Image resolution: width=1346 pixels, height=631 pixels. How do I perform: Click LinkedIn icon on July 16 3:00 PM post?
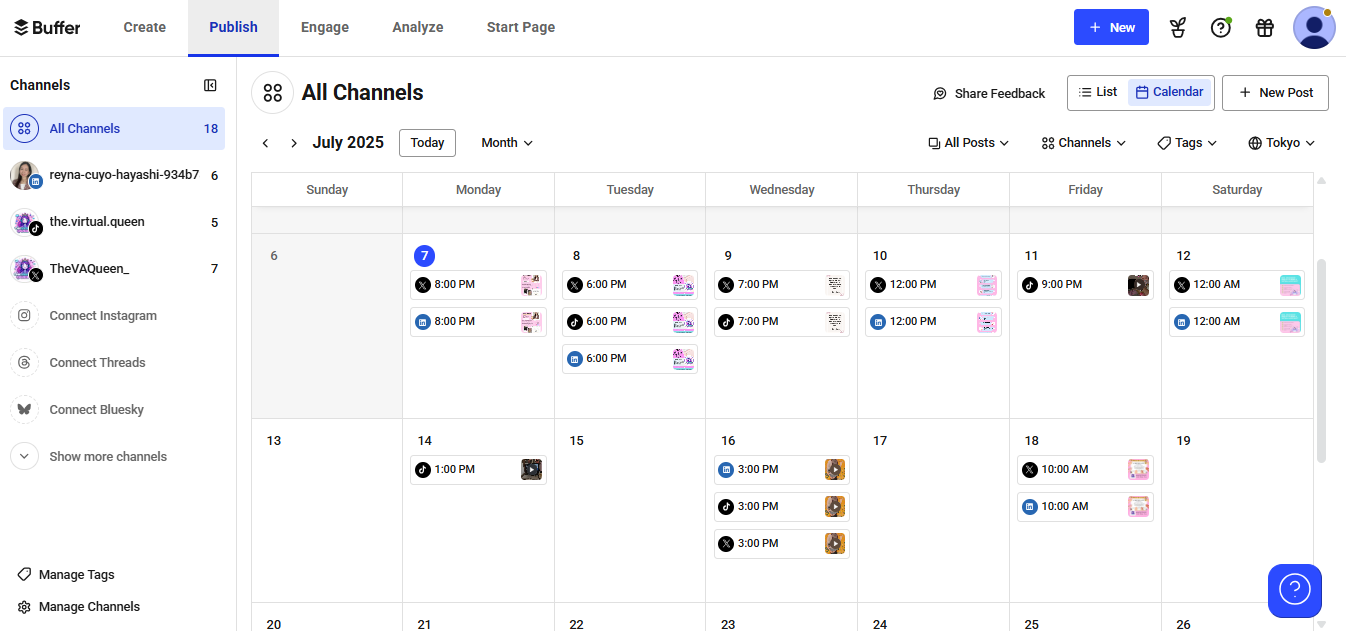click(727, 470)
